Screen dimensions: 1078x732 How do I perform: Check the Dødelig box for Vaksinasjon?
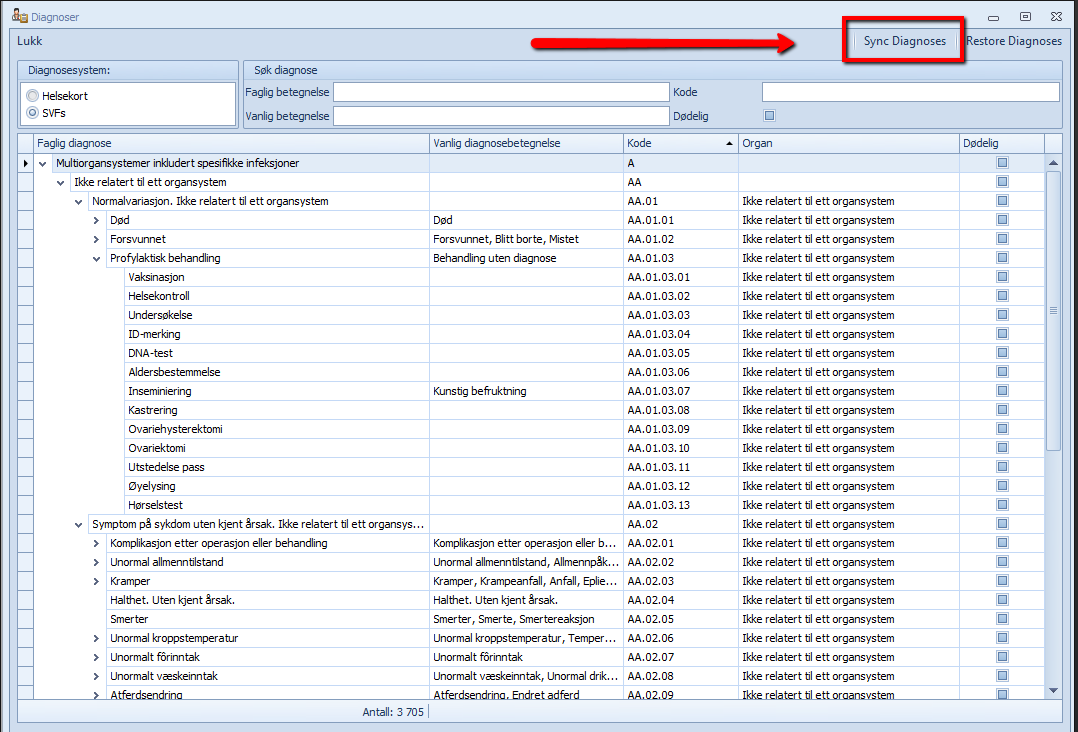(1002, 277)
